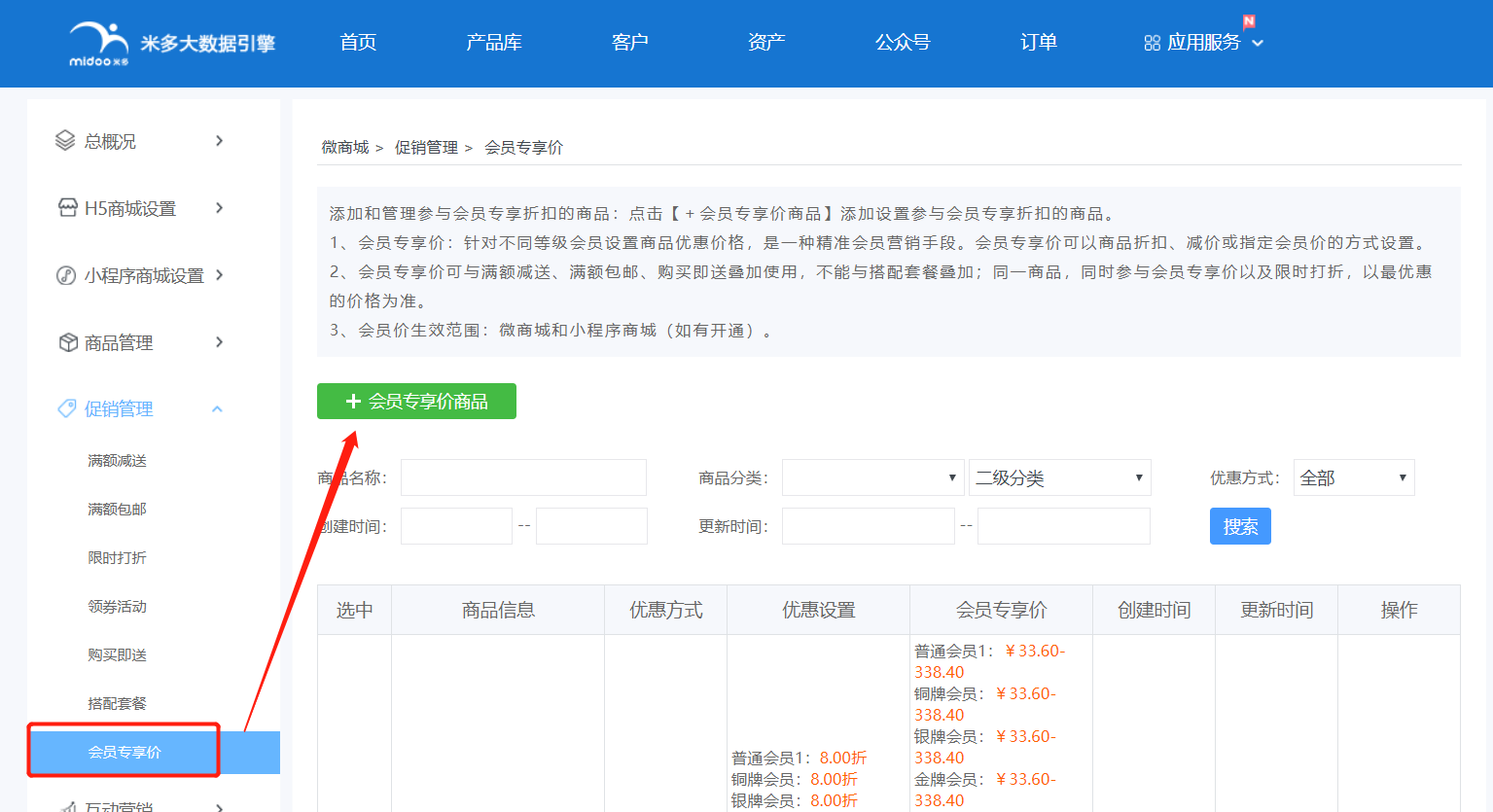Viewport: 1493px width, 812px height.
Task: Focus the 创建时间 start date field
Action: (456, 526)
